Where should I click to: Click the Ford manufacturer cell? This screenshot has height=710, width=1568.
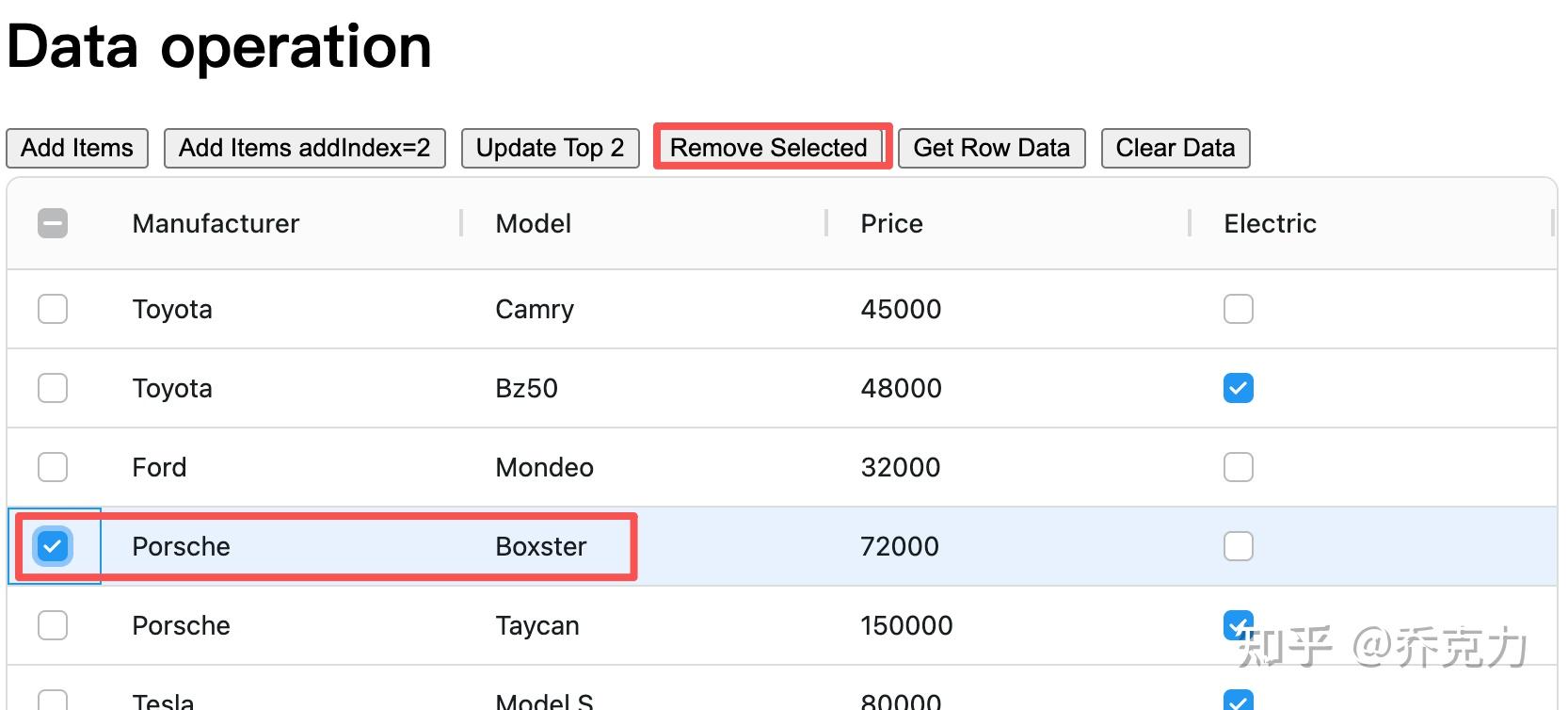coord(159,467)
